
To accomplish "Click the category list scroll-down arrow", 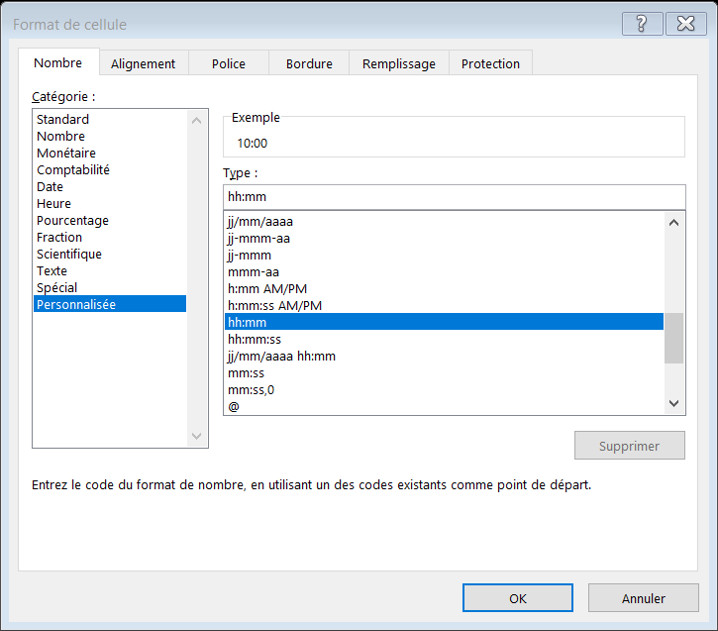I will 196,436.
